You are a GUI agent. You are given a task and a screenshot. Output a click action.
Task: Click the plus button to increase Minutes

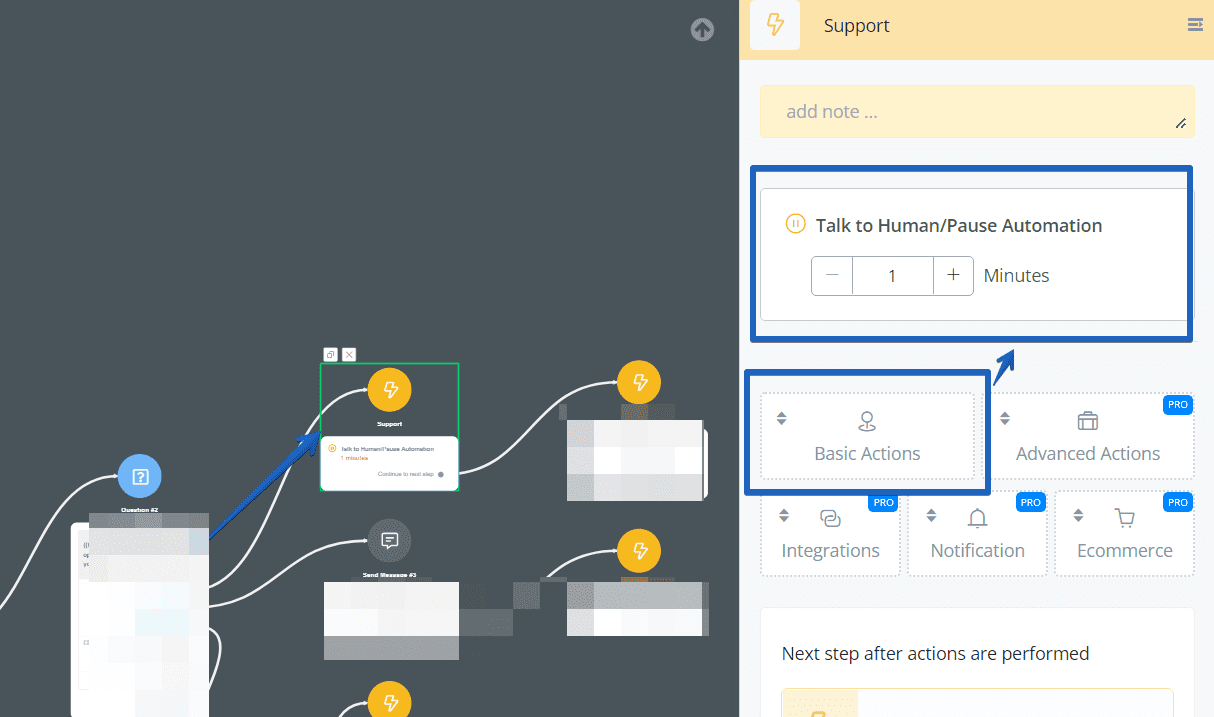pyautogui.click(x=953, y=275)
